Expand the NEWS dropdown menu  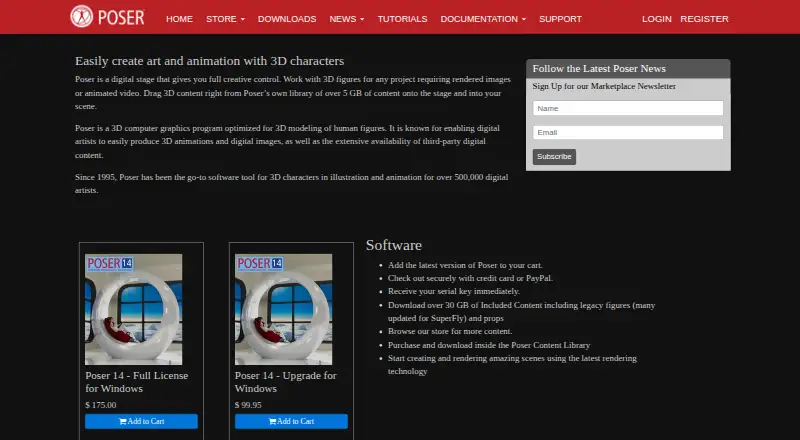pyautogui.click(x=346, y=19)
